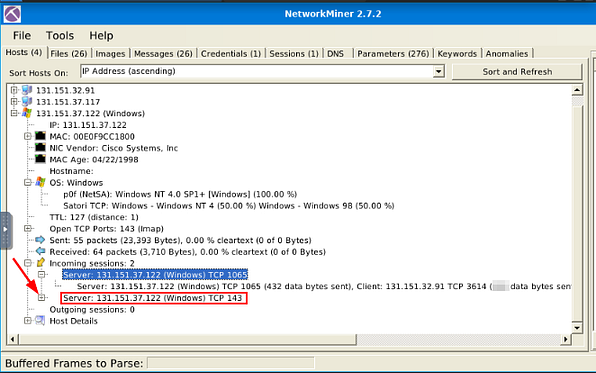The height and width of the screenshot is (373, 596).
Task: Switch to the Keywords tab
Action: 457,54
